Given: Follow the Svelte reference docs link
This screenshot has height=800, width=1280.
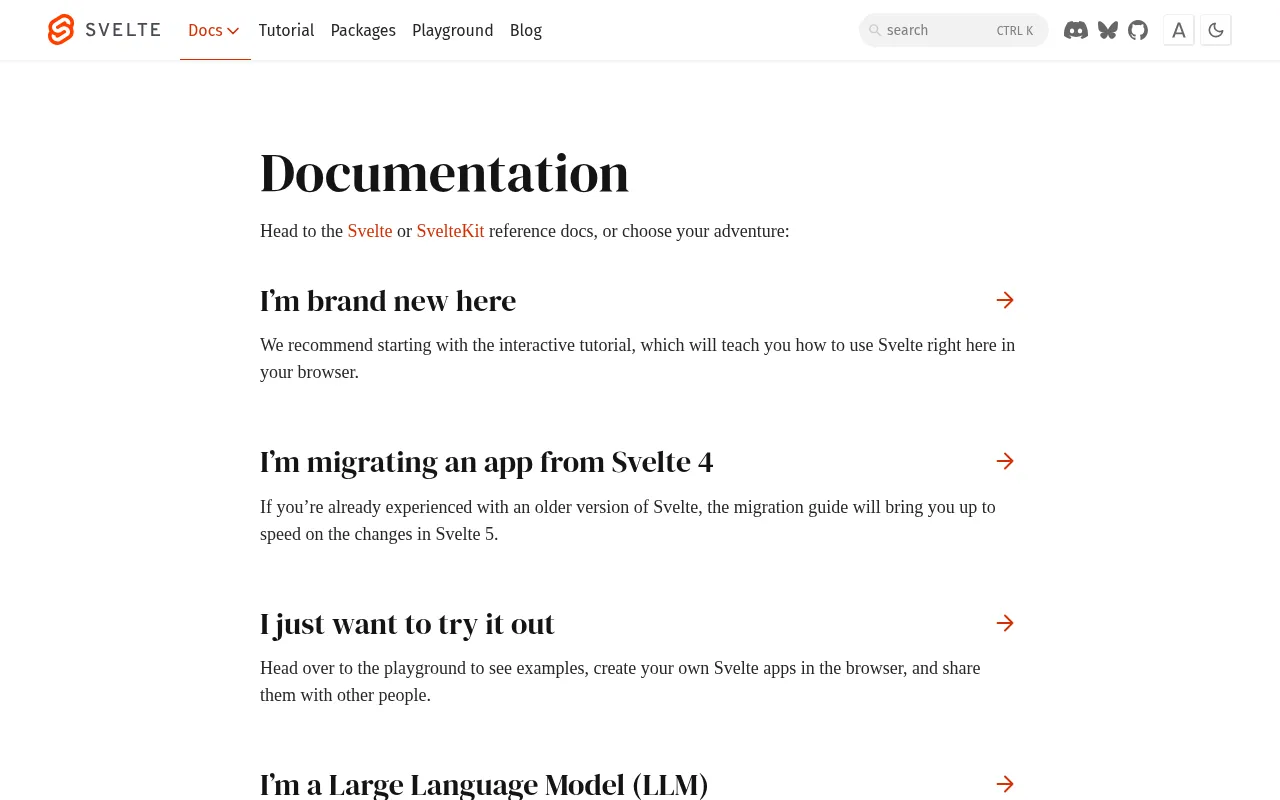Looking at the screenshot, I should [x=370, y=231].
